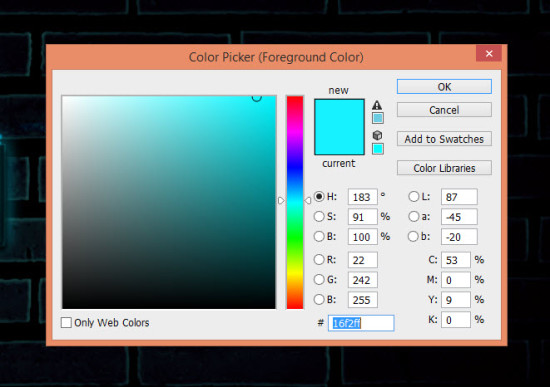Click the Y yellow field showing 9
Image resolution: width=550 pixels, height=387 pixels.
point(456,300)
